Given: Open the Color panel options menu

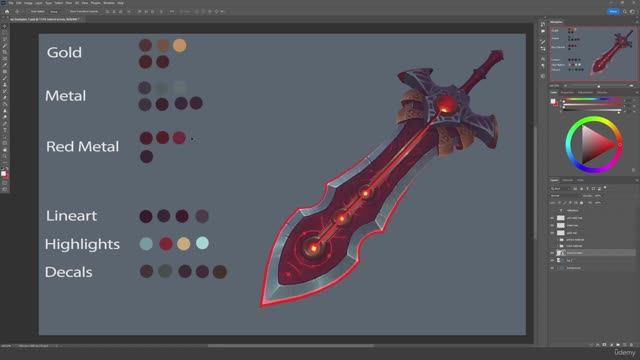Looking at the screenshot, I should (636, 93).
